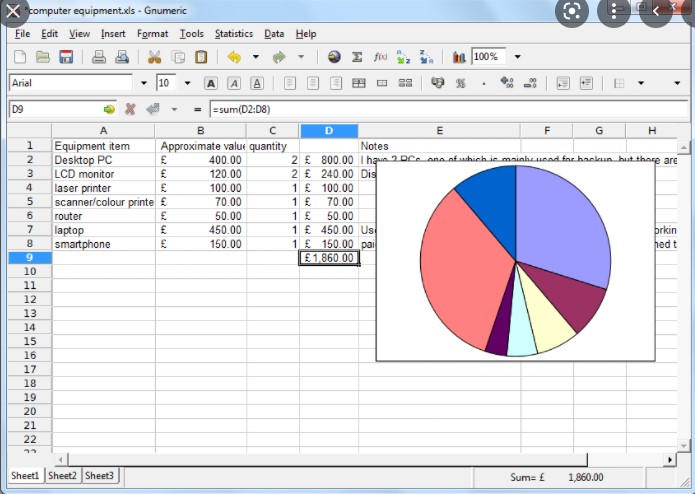The width and height of the screenshot is (695, 494).
Task: Decrease indent icon
Action: (562, 83)
